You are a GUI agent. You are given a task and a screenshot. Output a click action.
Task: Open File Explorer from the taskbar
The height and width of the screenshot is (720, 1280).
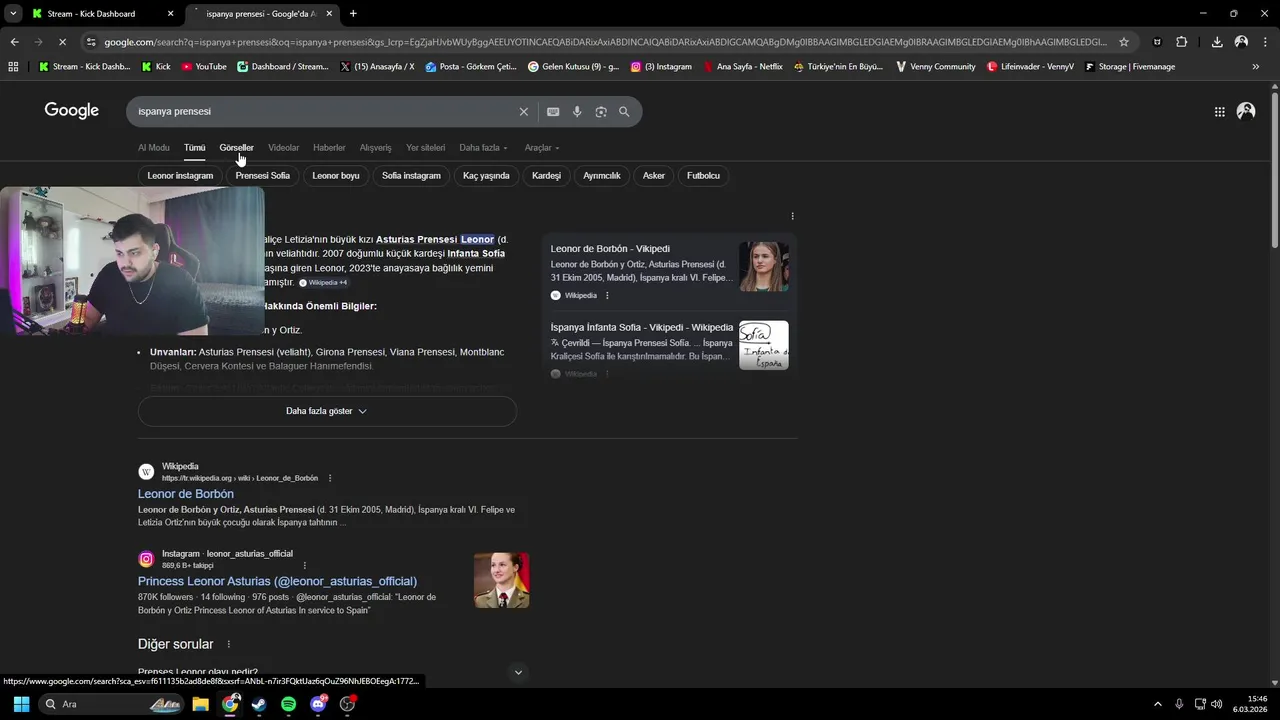[200, 704]
